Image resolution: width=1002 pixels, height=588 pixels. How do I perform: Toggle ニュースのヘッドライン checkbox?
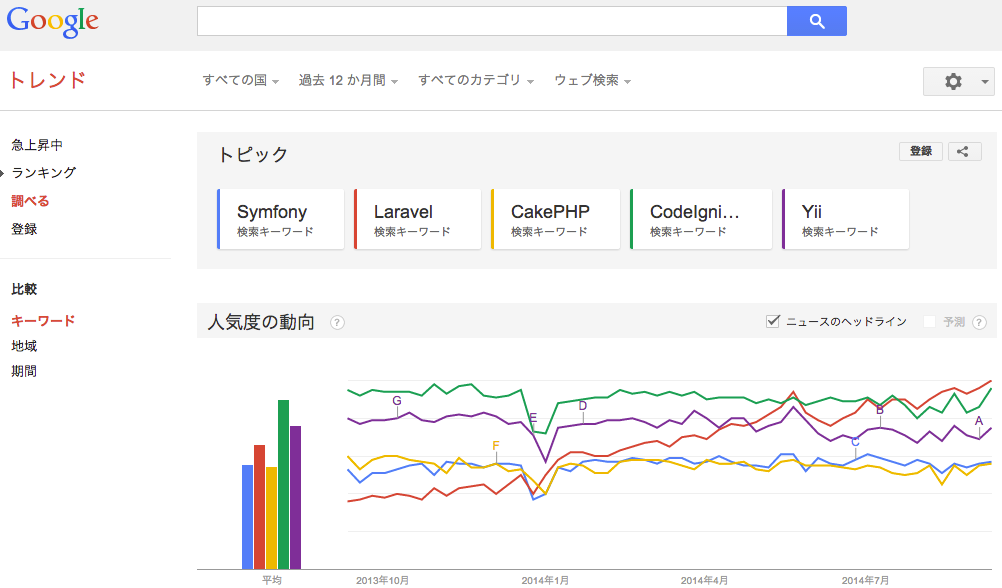(773, 321)
